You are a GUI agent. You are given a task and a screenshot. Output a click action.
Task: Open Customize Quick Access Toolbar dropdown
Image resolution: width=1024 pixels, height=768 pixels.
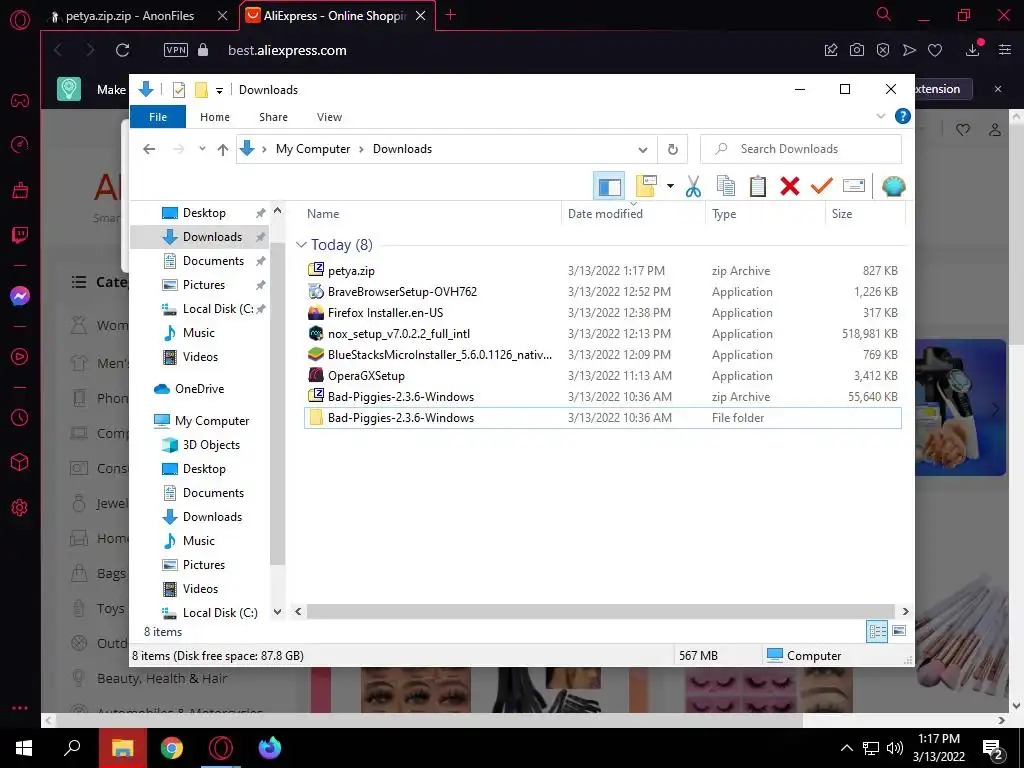219,91
